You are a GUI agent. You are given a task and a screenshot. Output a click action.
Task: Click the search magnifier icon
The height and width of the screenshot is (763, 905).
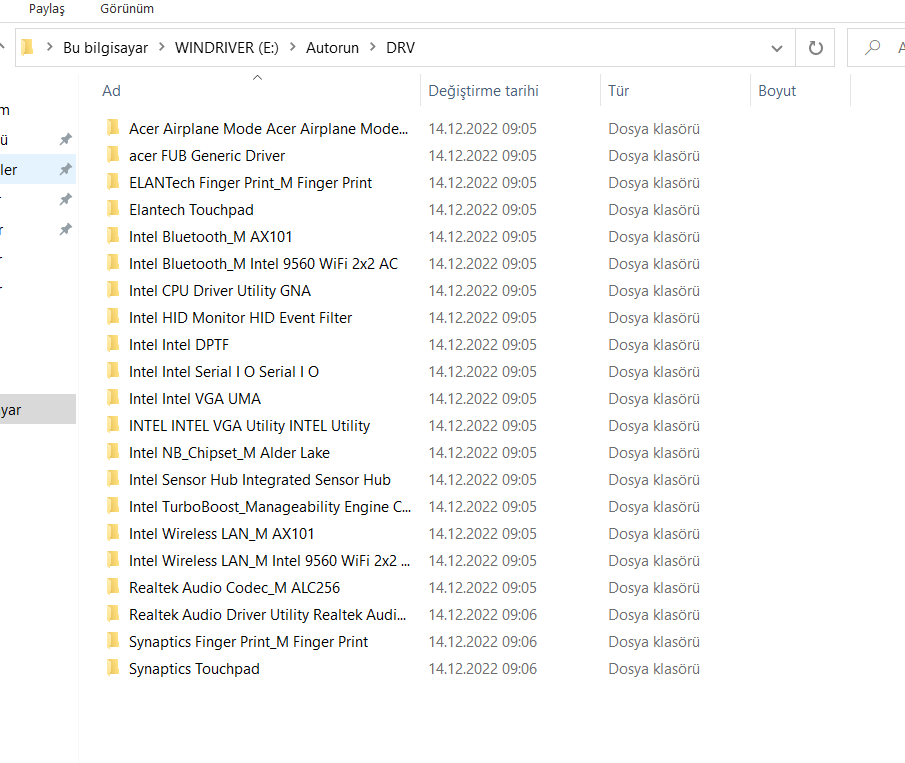pyautogui.click(x=872, y=47)
